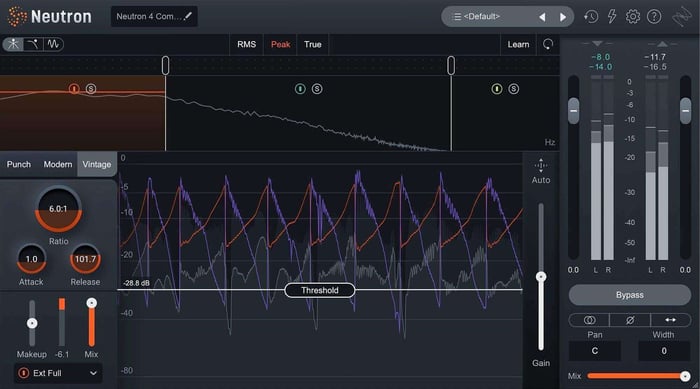Switch to Modern mode
The image size is (700, 389).
click(58, 164)
